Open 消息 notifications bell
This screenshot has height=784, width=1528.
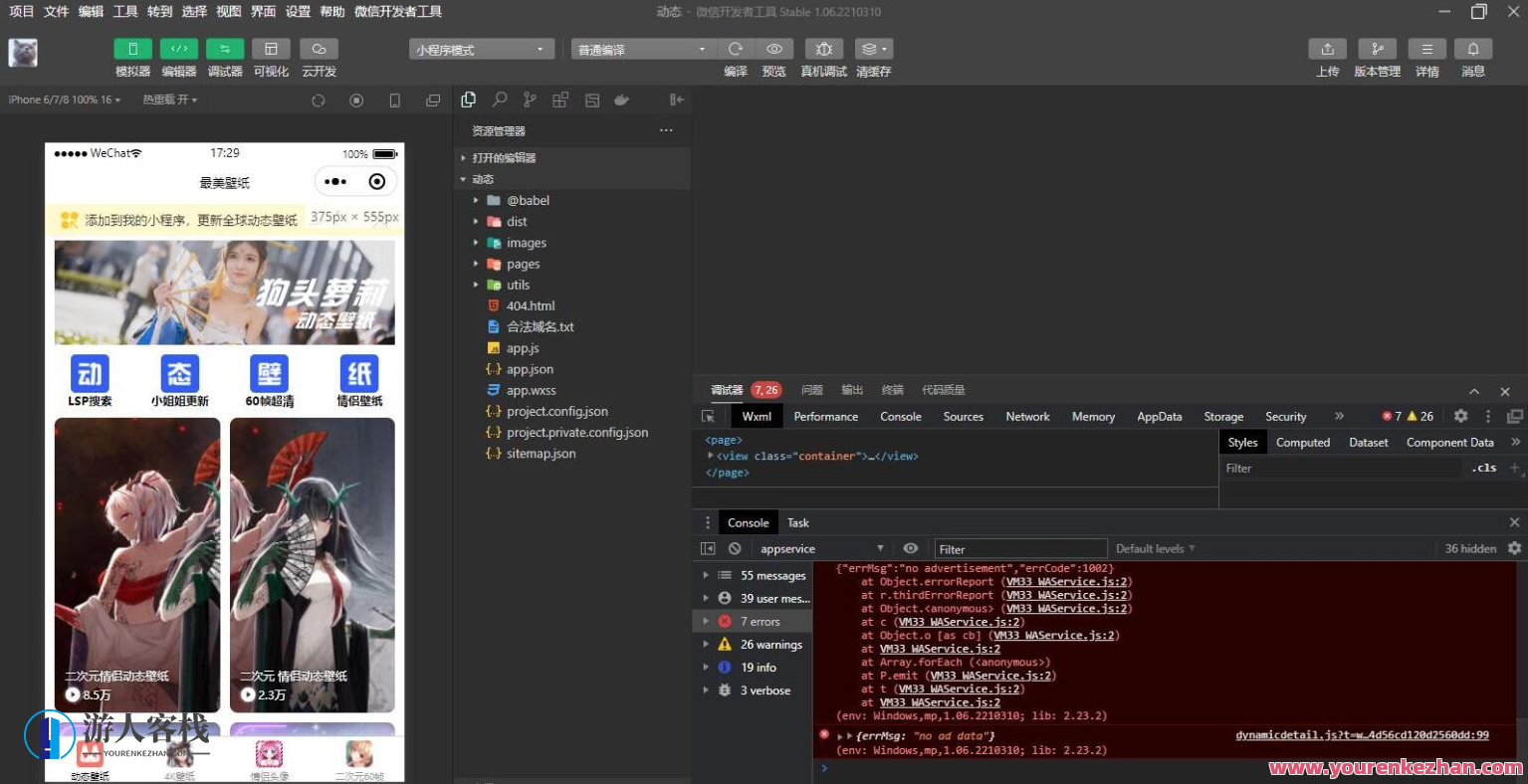(1473, 49)
